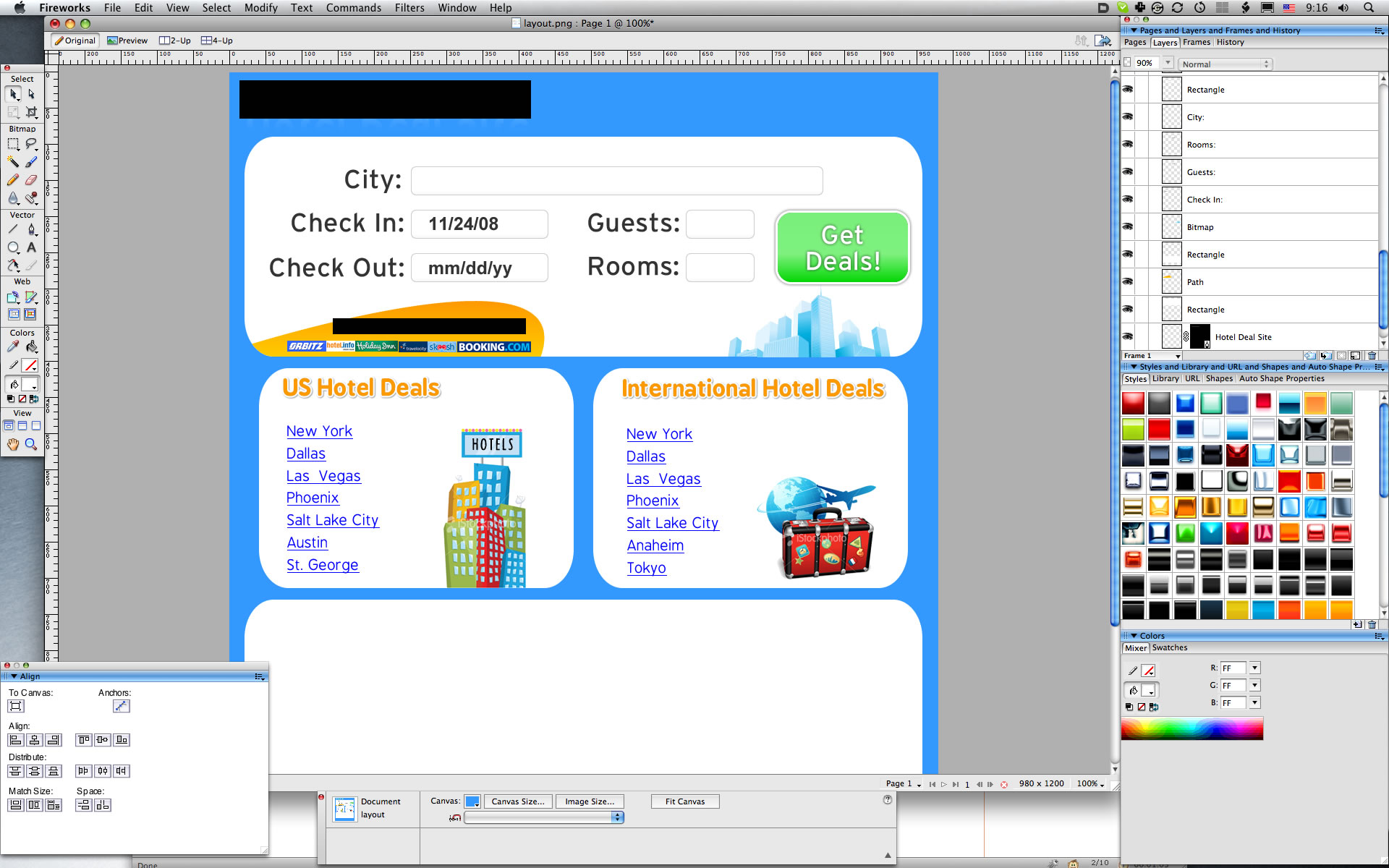This screenshot has width=1389, height=868.
Task: Hide the Bitmap layer
Action: 1127,226
